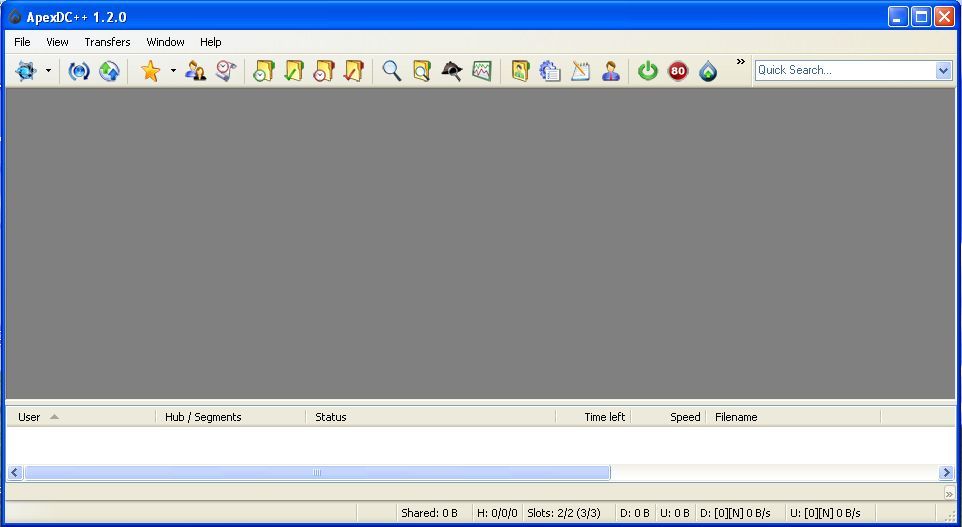Open the File menu
This screenshot has width=962, height=527.
click(22, 42)
